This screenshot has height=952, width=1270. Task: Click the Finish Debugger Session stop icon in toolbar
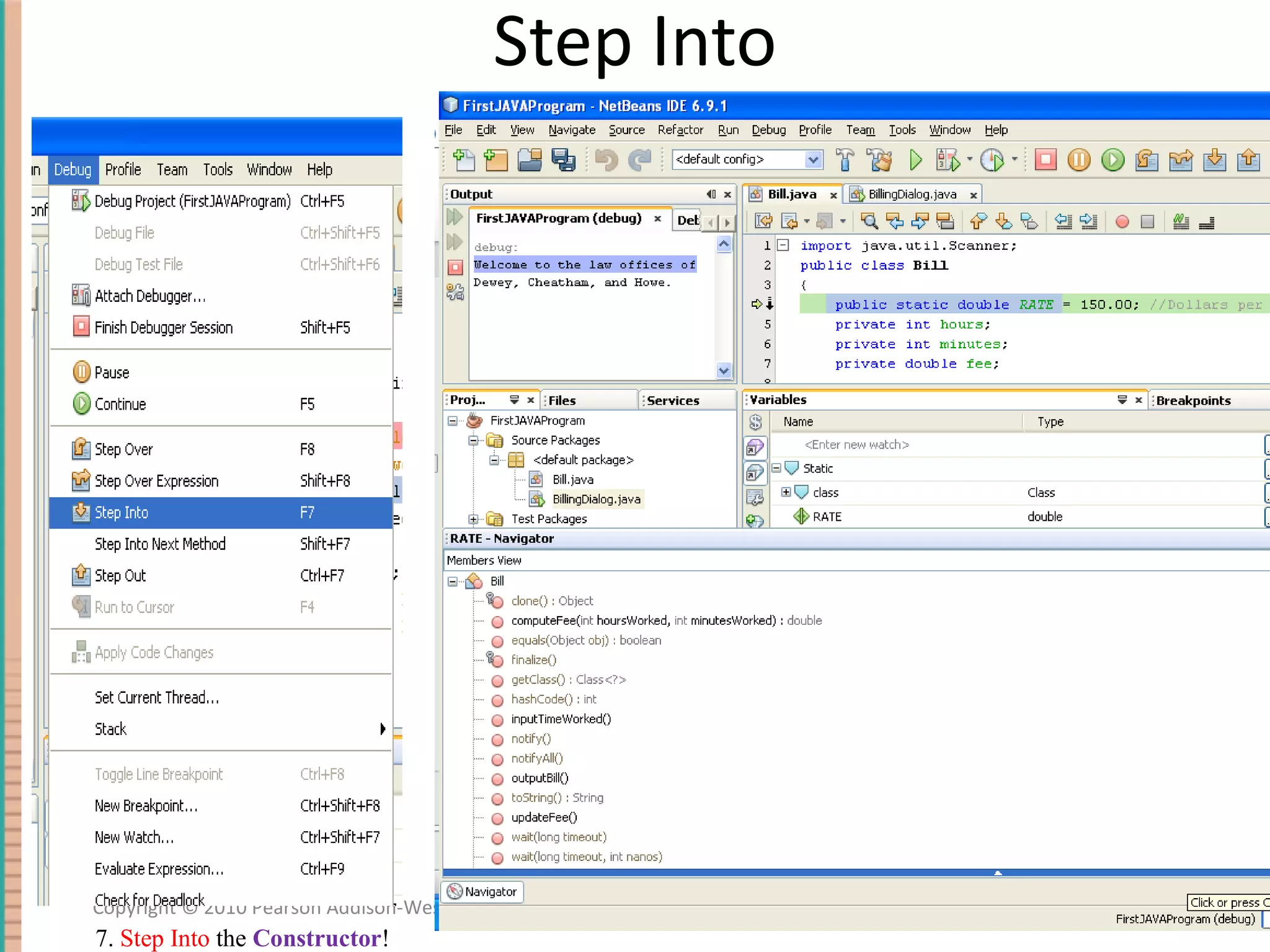click(x=1046, y=160)
